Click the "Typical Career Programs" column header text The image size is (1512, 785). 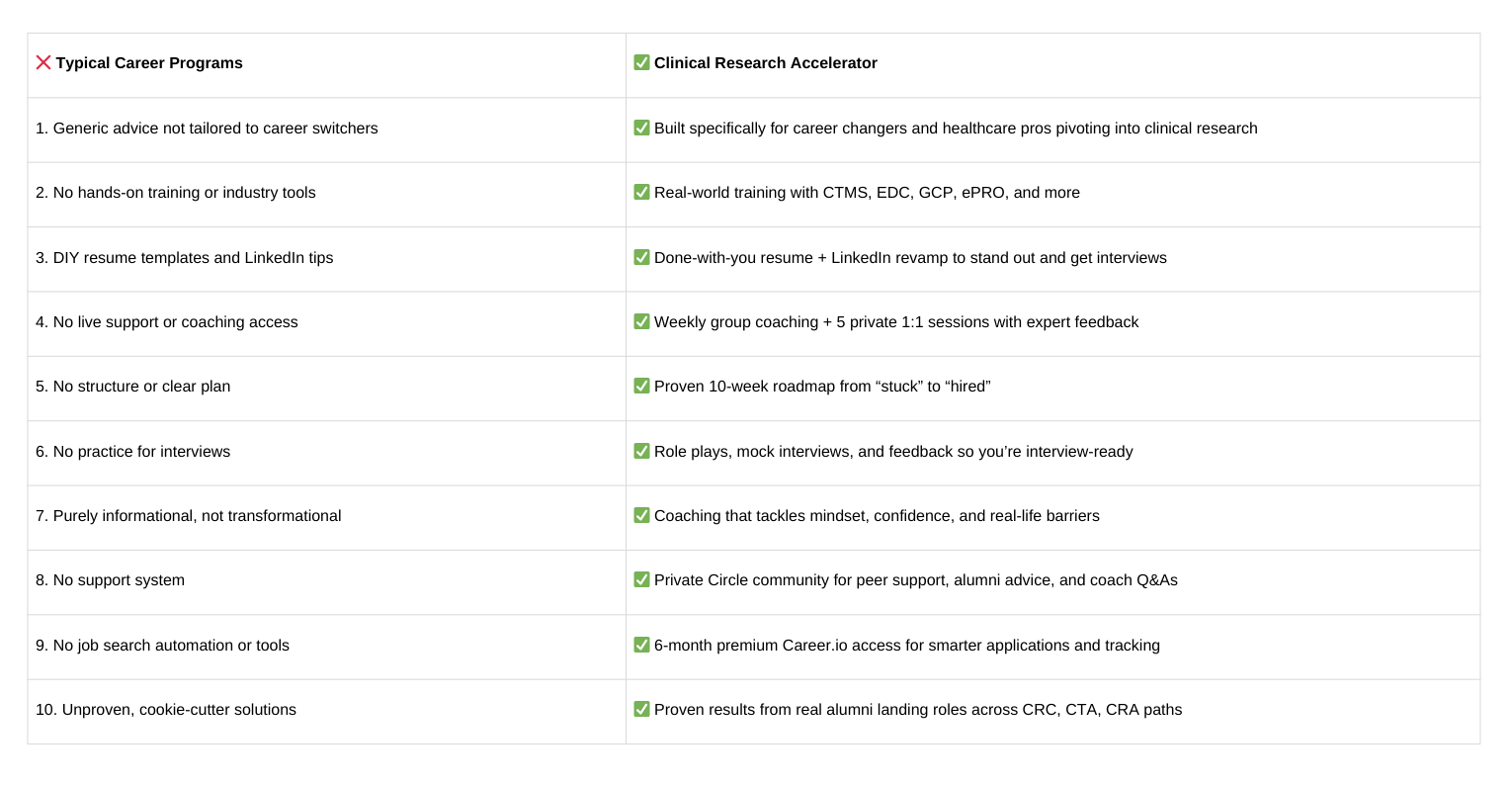tap(149, 63)
